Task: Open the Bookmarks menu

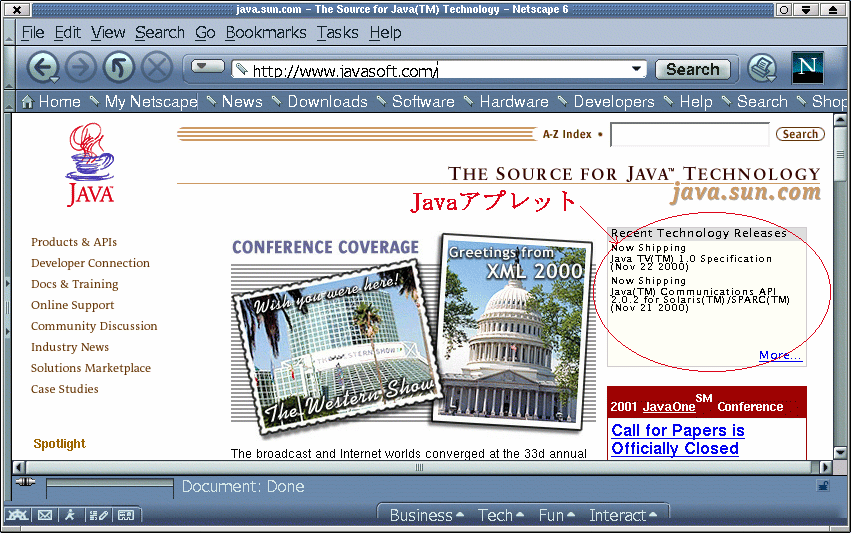Action: pyautogui.click(x=266, y=33)
